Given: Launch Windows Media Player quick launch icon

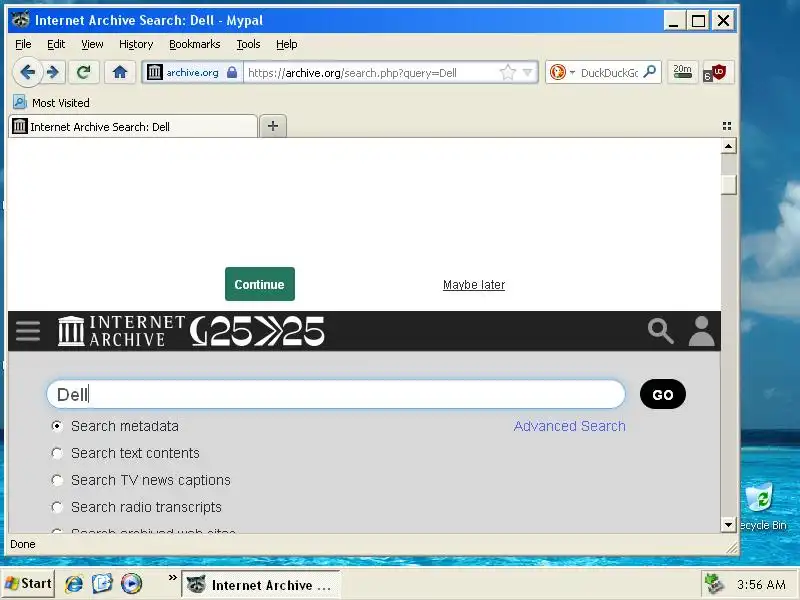Looking at the screenshot, I should click(131, 584).
